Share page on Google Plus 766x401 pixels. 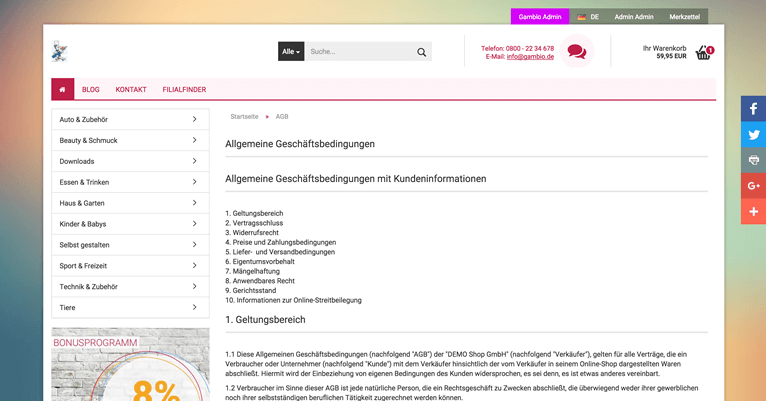point(753,186)
